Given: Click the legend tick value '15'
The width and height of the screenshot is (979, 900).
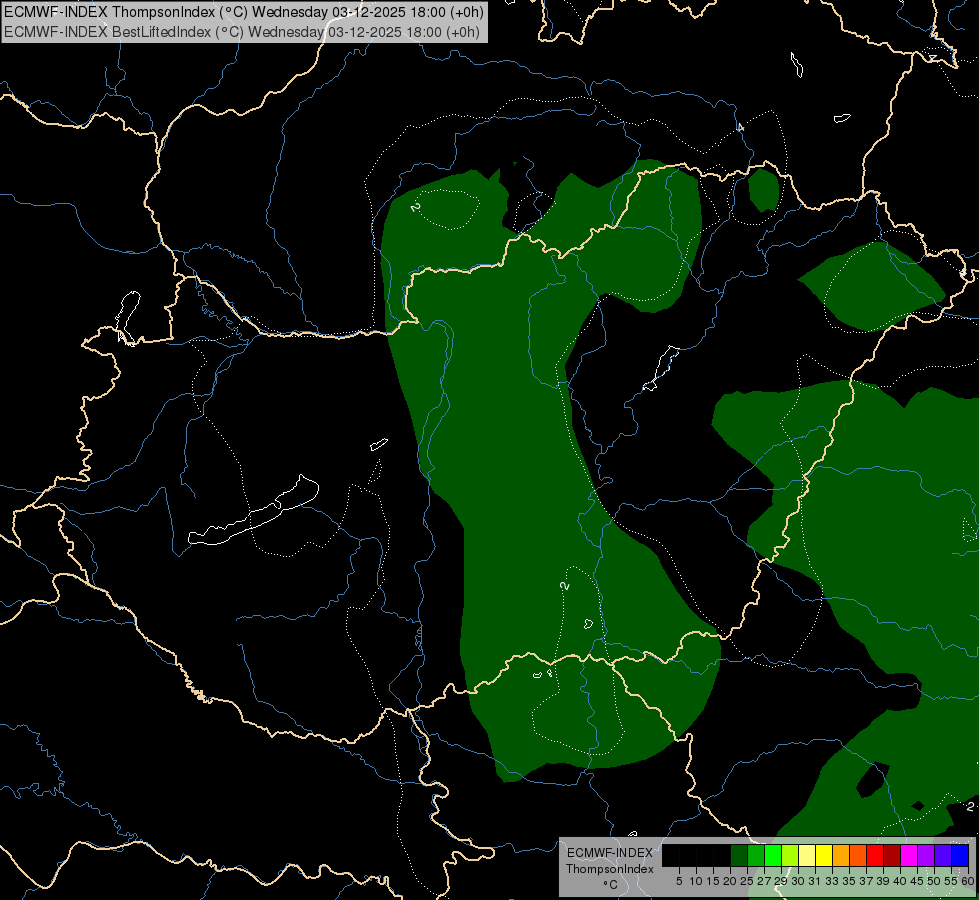Looking at the screenshot, I should click(x=713, y=881).
